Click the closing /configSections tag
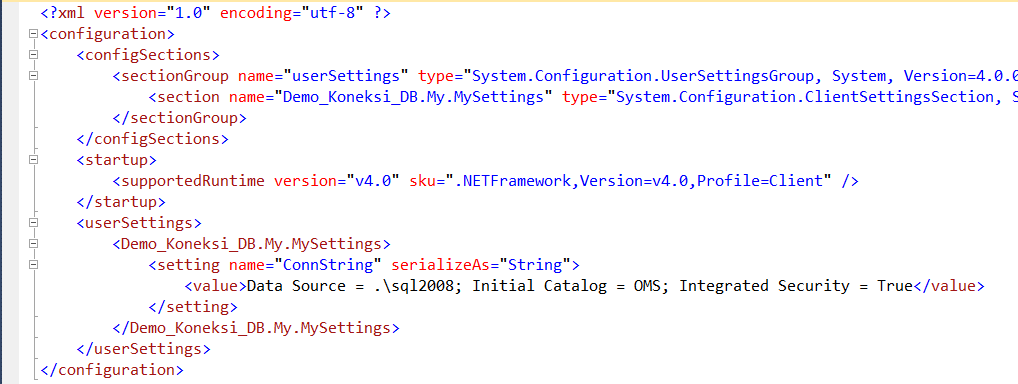1018x384 pixels. (153, 138)
